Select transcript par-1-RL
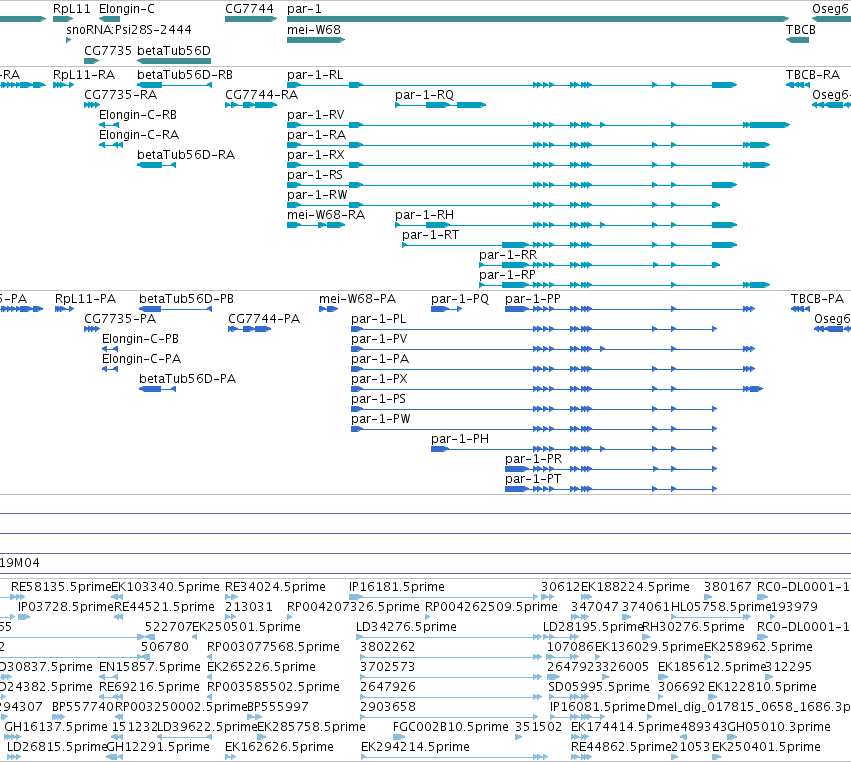This screenshot has width=851, height=762. 512,85
